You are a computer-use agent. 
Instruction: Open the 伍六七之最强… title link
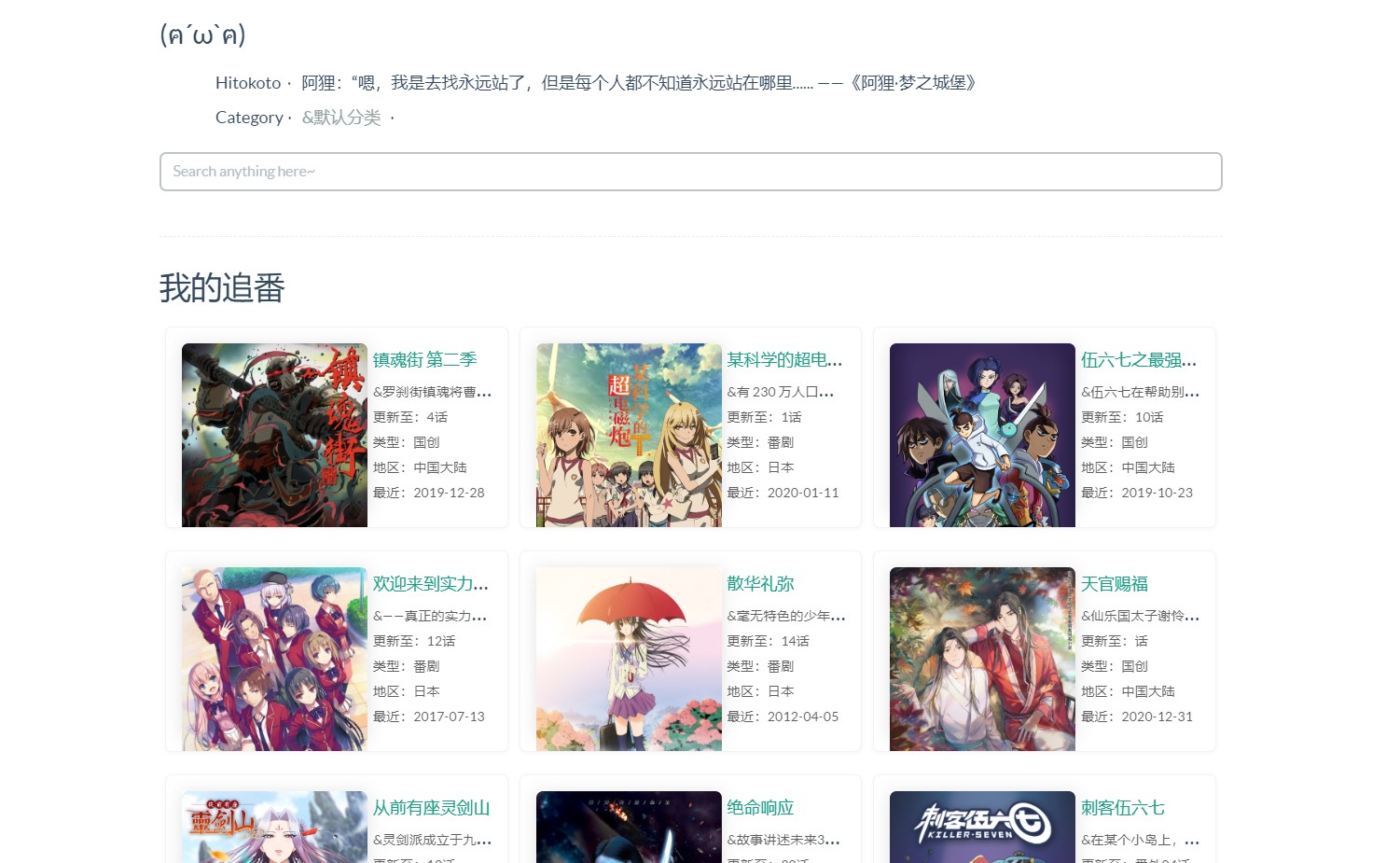coord(1139,360)
